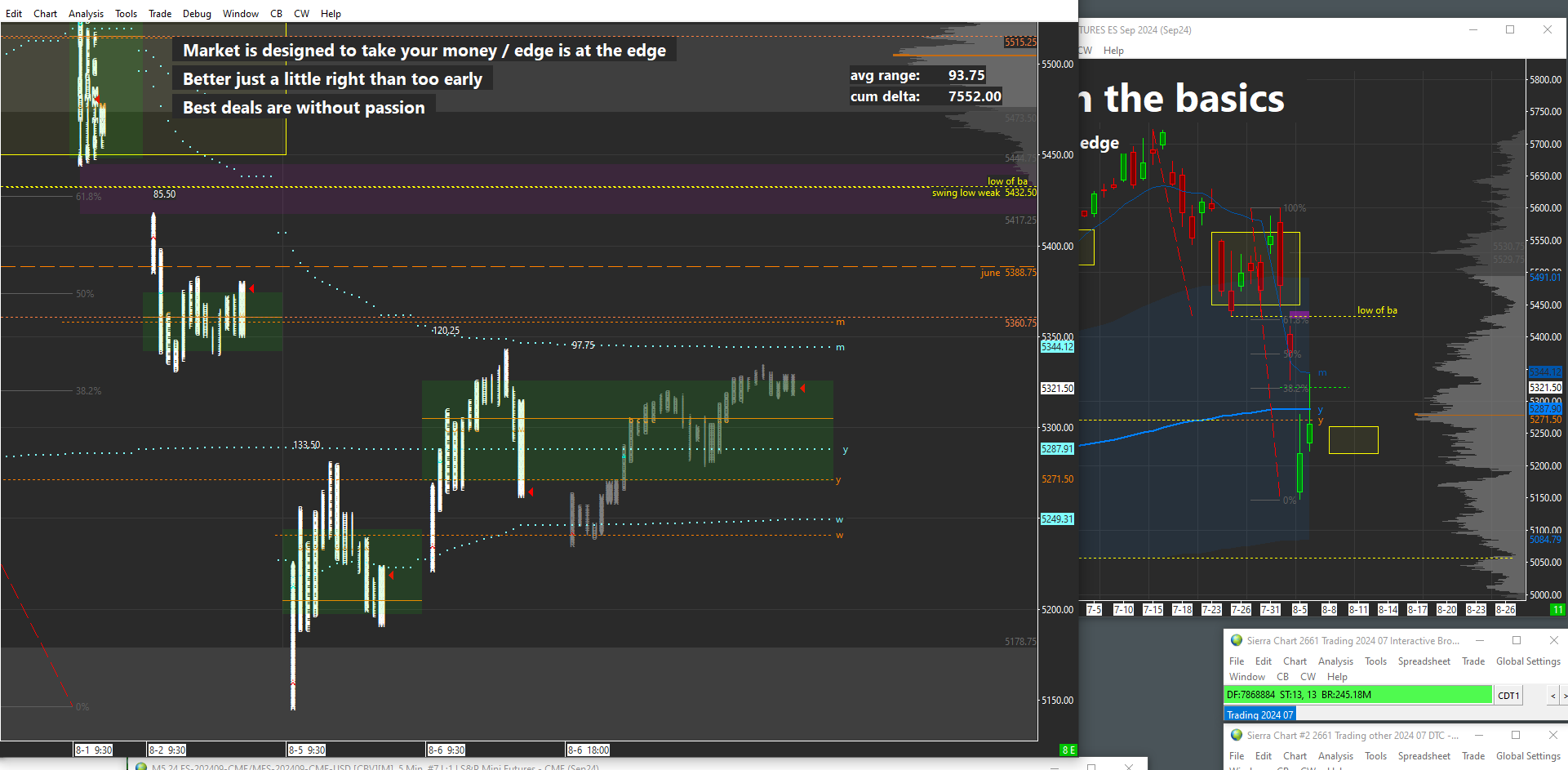Close the Sierra Chart #2 window
The image size is (1568, 770).
pyautogui.click(x=1553, y=736)
